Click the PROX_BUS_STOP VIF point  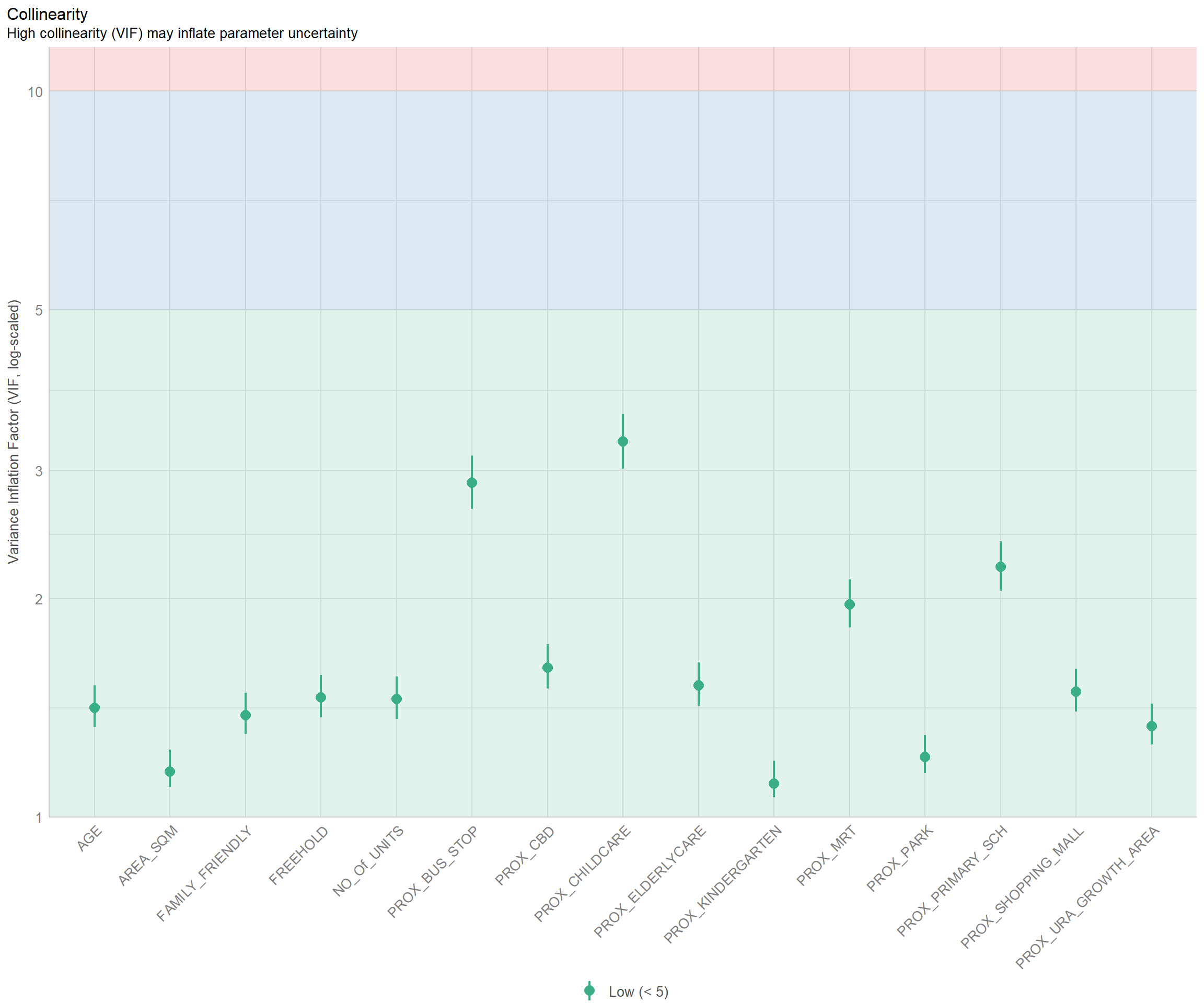click(472, 483)
